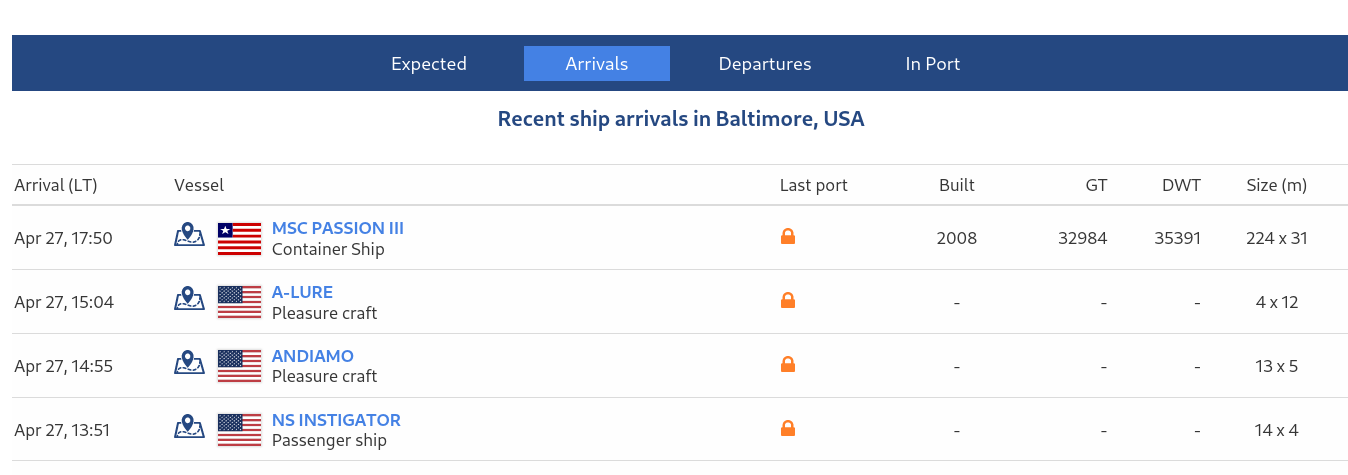Open the ANDIAMO vessel link

(313, 356)
